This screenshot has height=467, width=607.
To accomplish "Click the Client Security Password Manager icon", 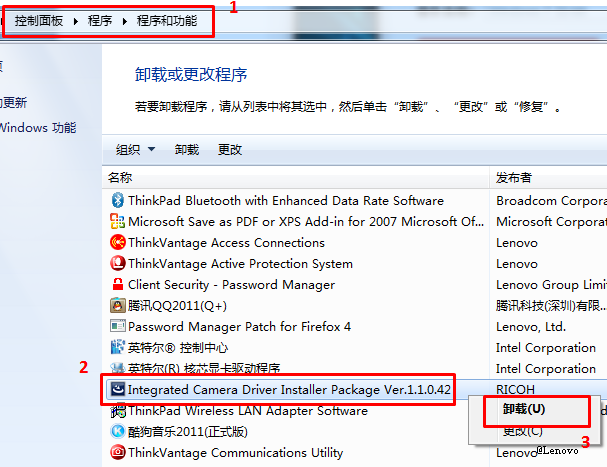I will pos(118,285).
